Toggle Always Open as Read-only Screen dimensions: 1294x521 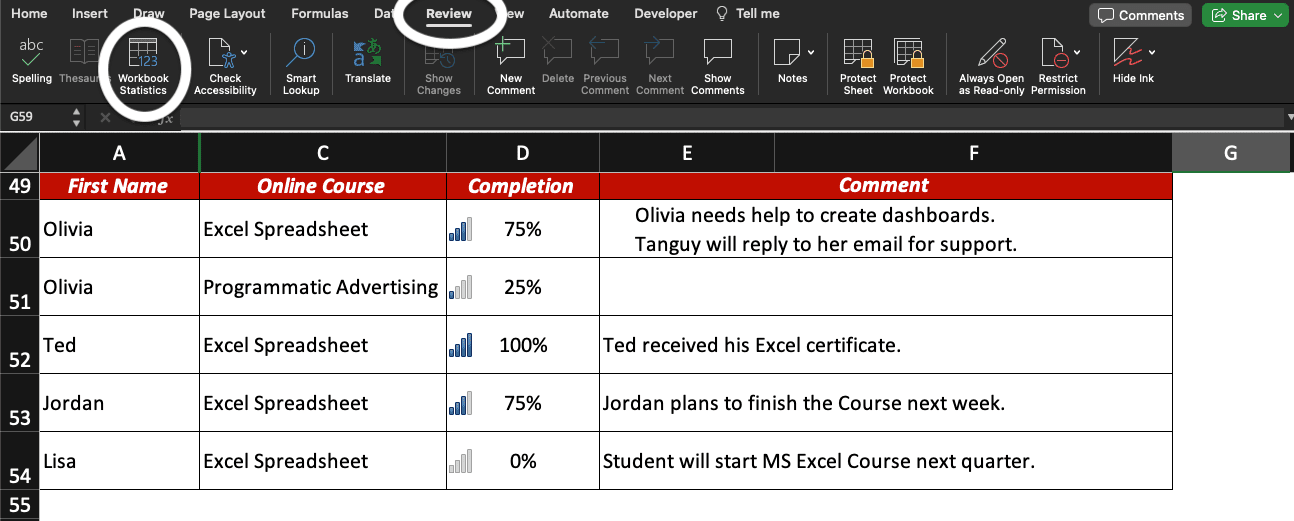coord(991,64)
